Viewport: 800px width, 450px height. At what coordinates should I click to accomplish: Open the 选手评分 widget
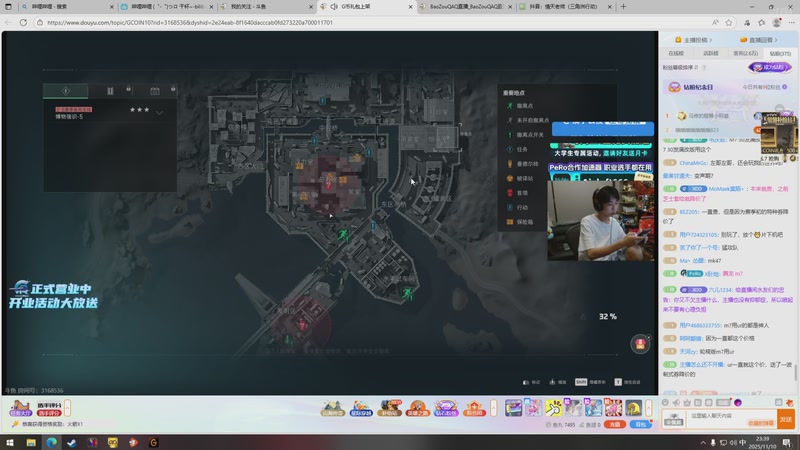[x=49, y=408]
